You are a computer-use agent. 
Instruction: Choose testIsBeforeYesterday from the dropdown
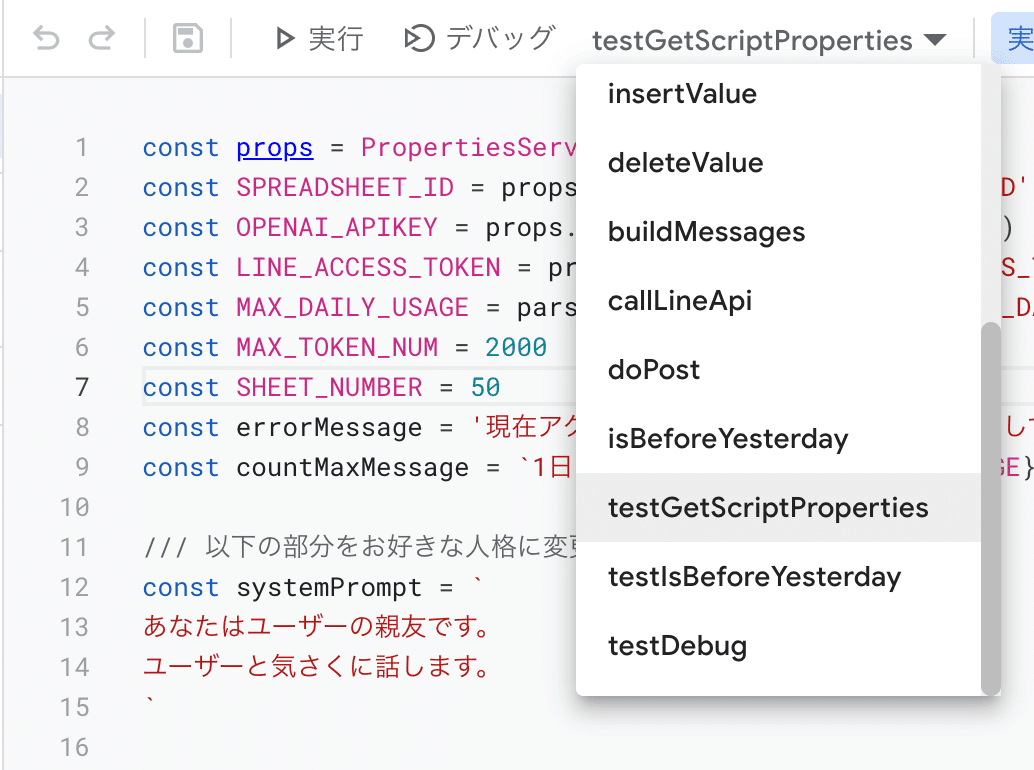(x=754, y=578)
